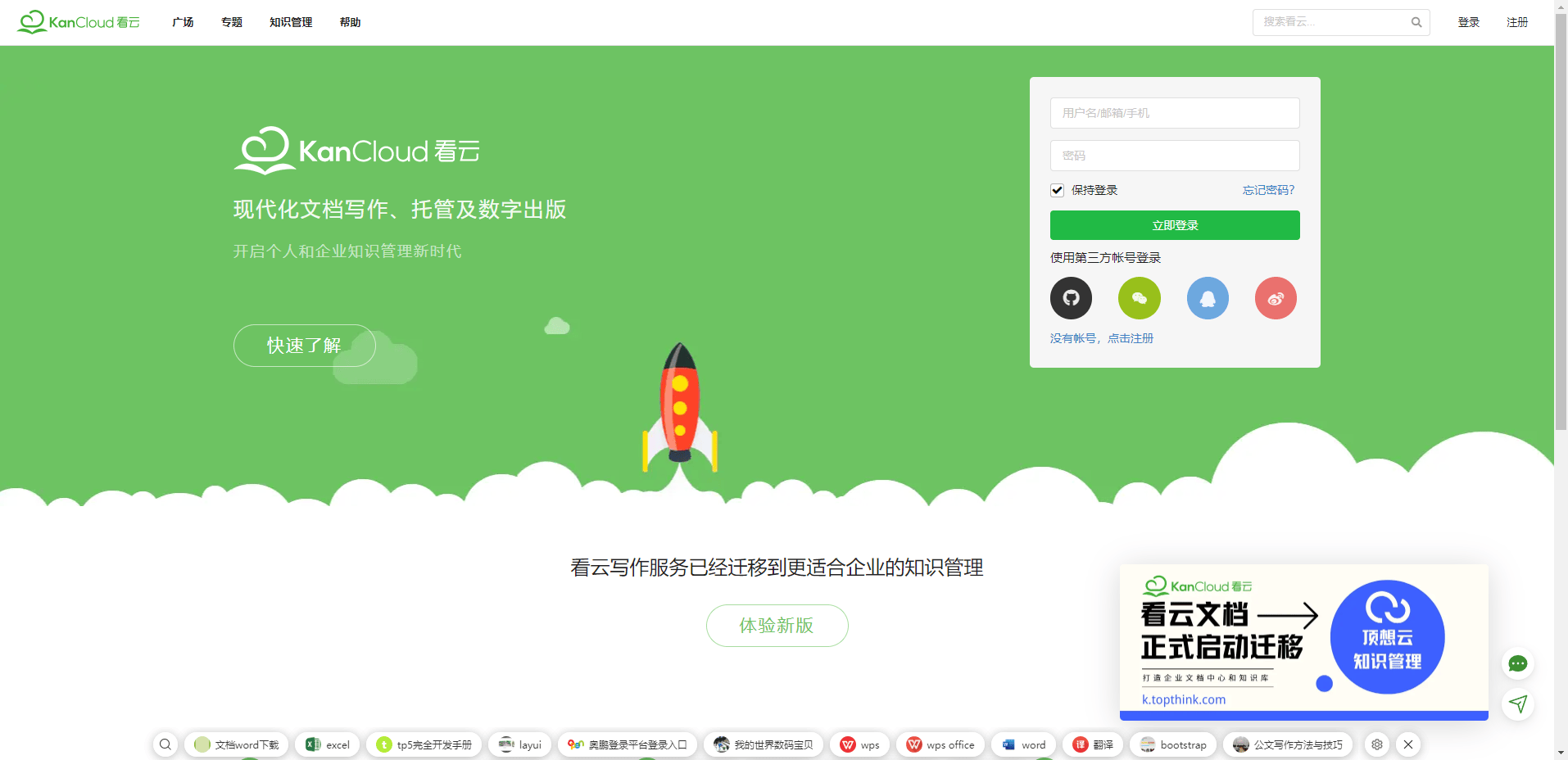
Task: Click the paper plane feedback icon
Action: coord(1518,704)
